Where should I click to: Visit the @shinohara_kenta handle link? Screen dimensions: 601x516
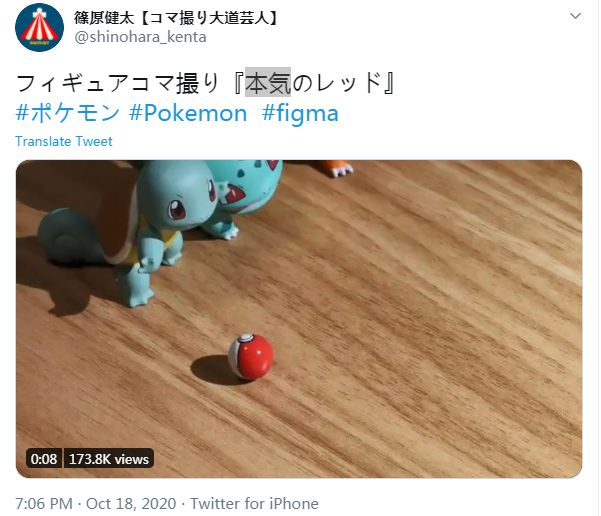pyautogui.click(x=140, y=37)
